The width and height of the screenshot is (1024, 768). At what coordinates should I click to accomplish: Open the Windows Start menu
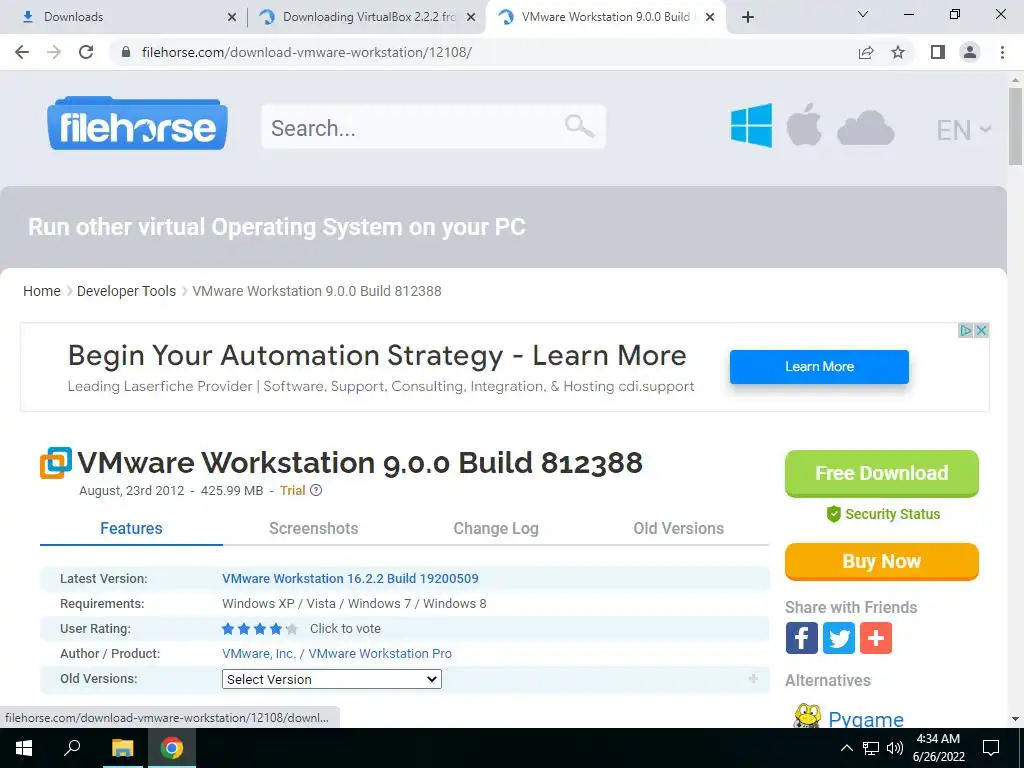[24, 748]
